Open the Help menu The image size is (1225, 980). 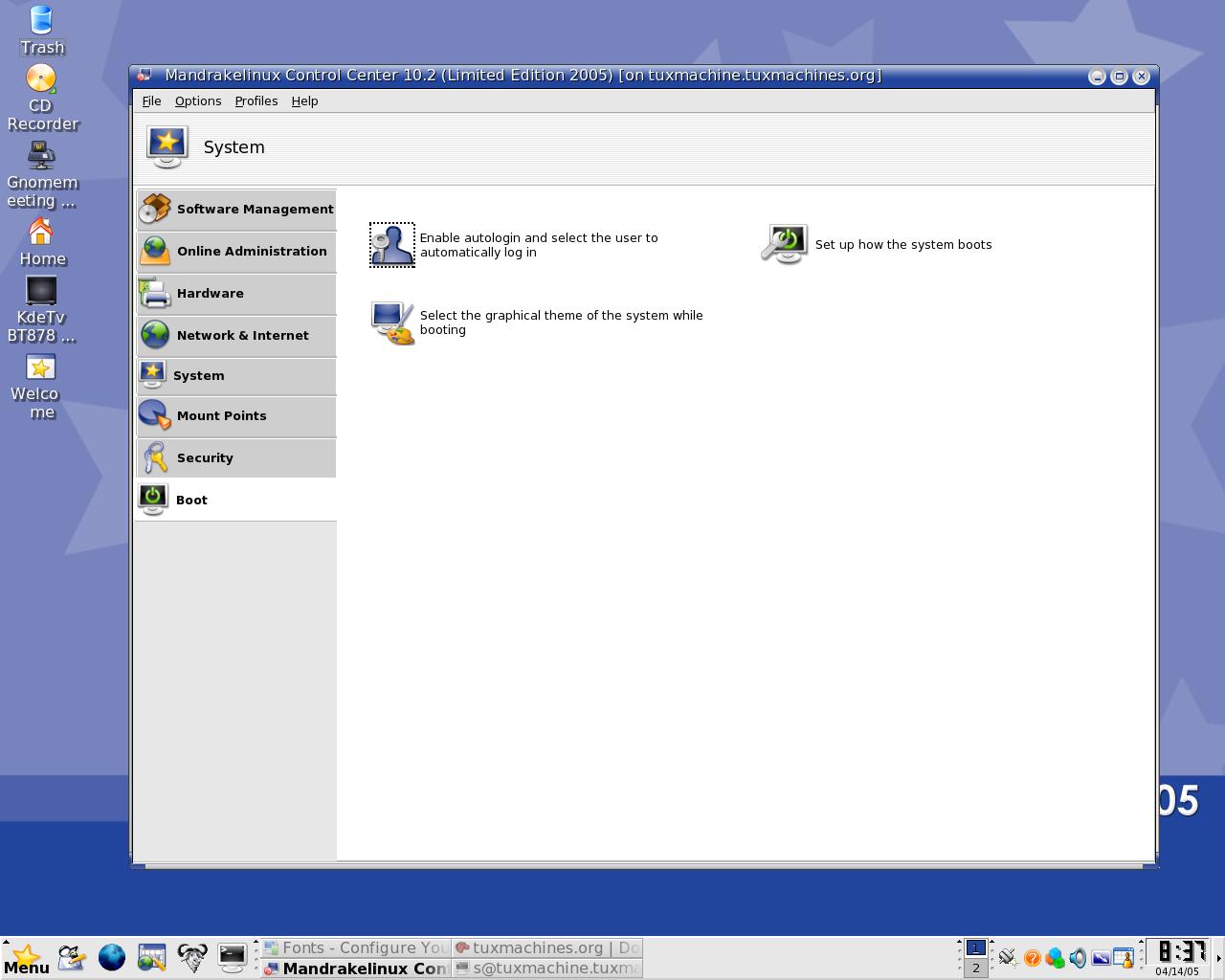304,100
